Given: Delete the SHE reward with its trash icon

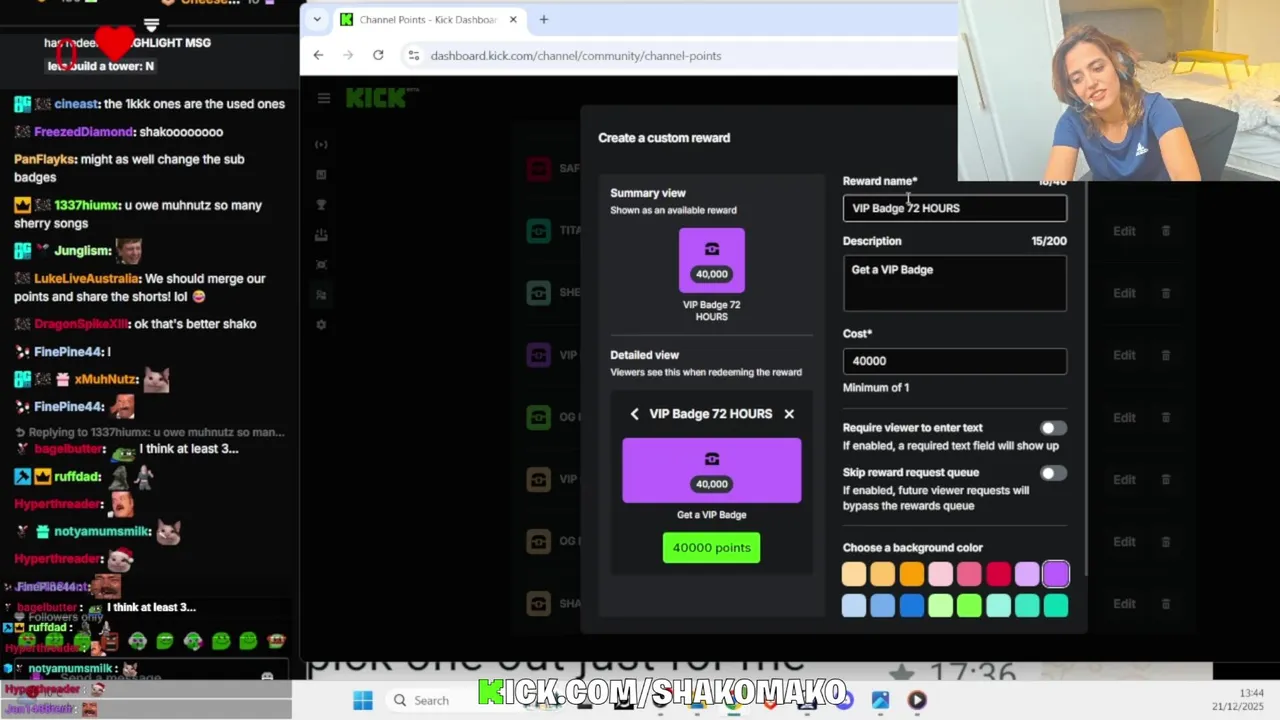Looking at the screenshot, I should (x=1166, y=293).
